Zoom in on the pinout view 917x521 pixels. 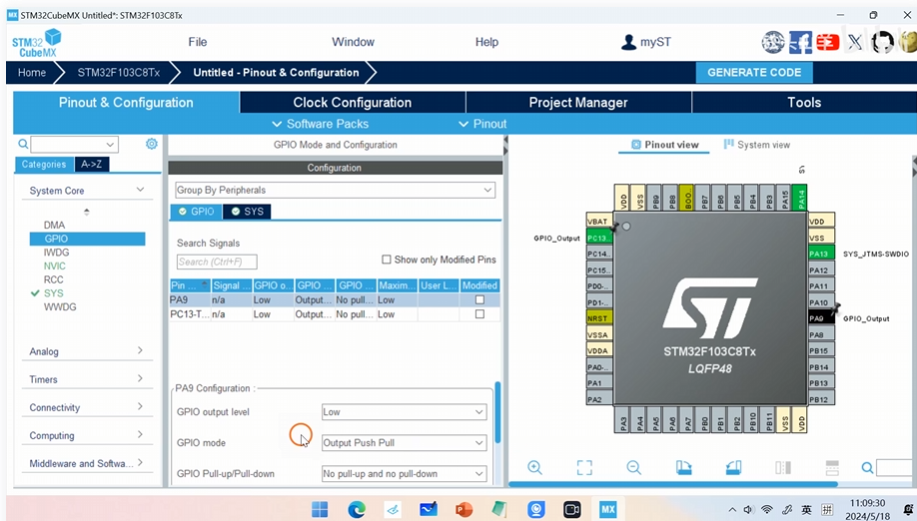click(x=535, y=467)
